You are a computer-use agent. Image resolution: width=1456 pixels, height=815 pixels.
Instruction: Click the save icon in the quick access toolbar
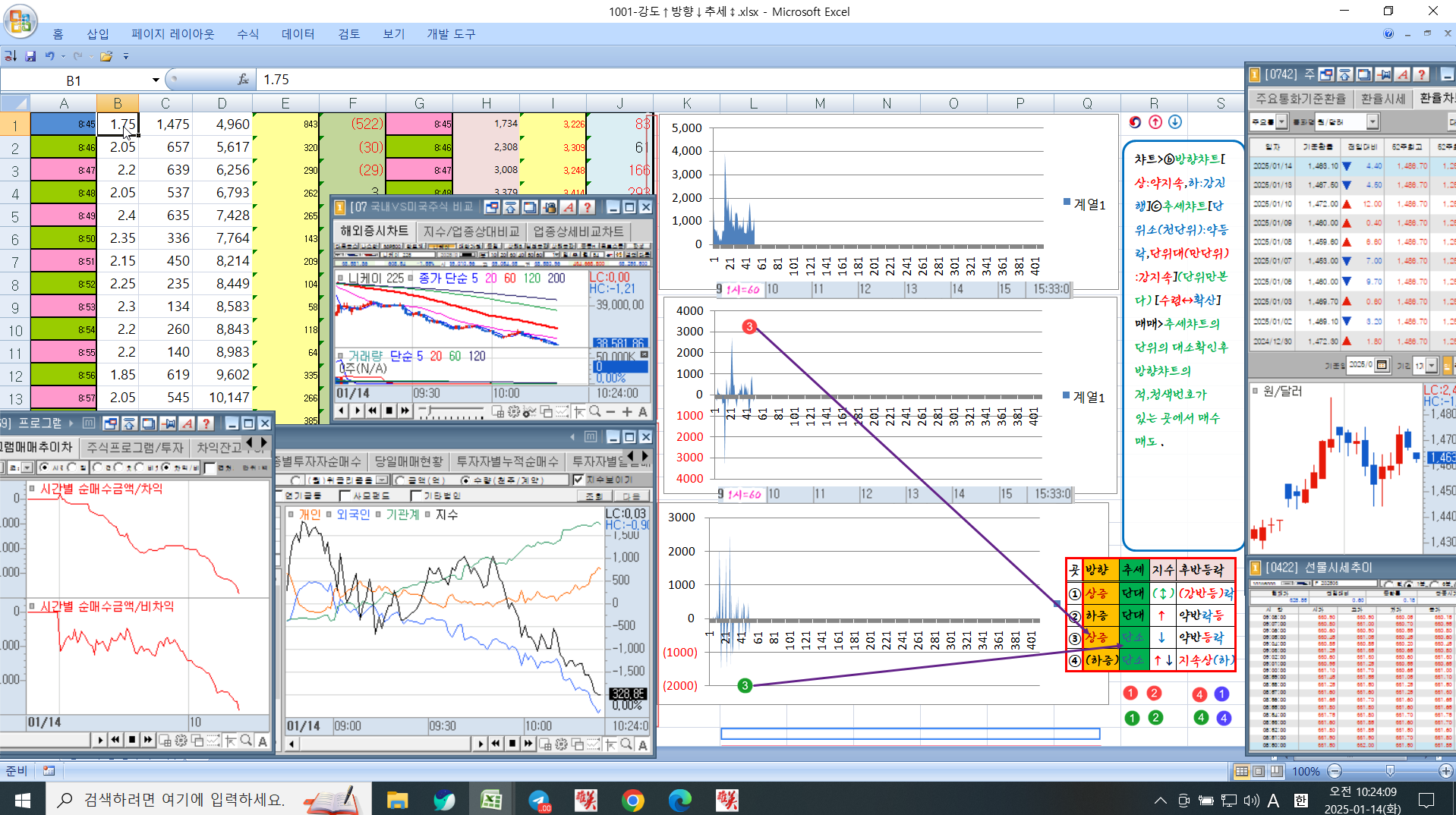click(30, 56)
